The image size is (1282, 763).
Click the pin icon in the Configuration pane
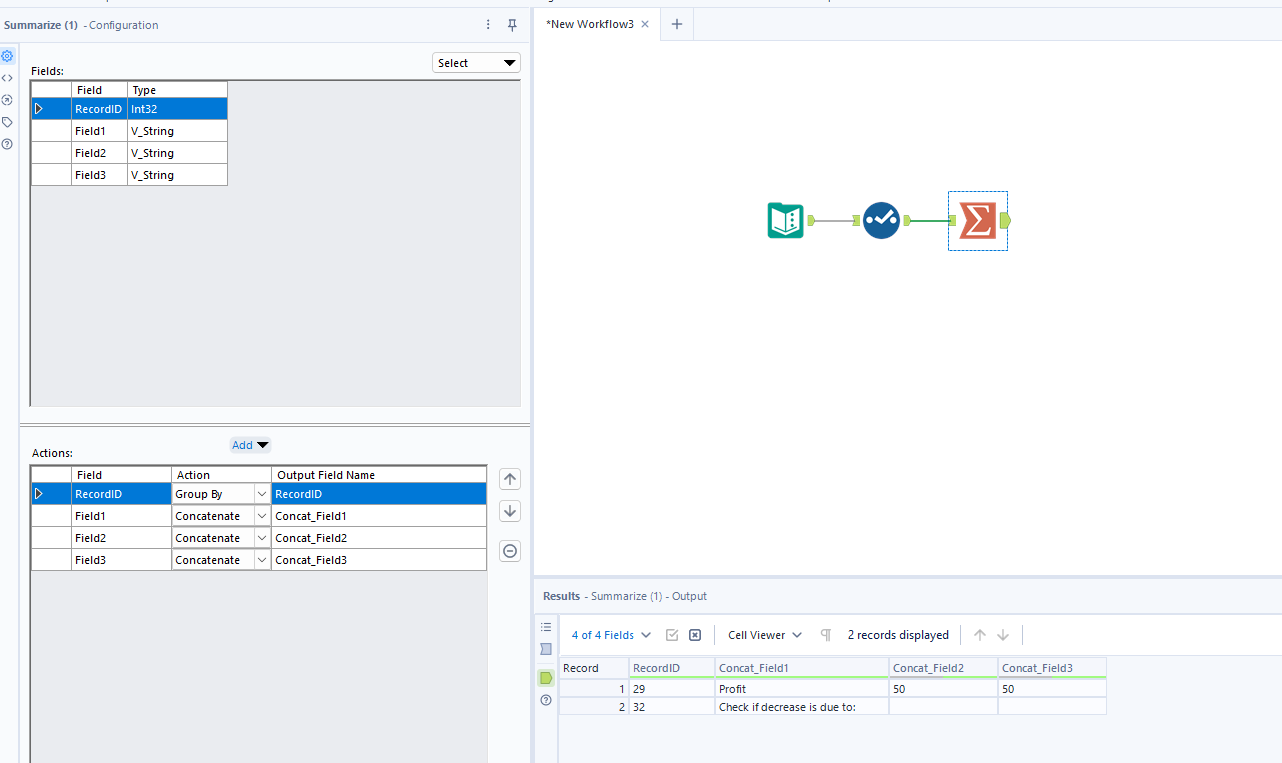tap(512, 24)
